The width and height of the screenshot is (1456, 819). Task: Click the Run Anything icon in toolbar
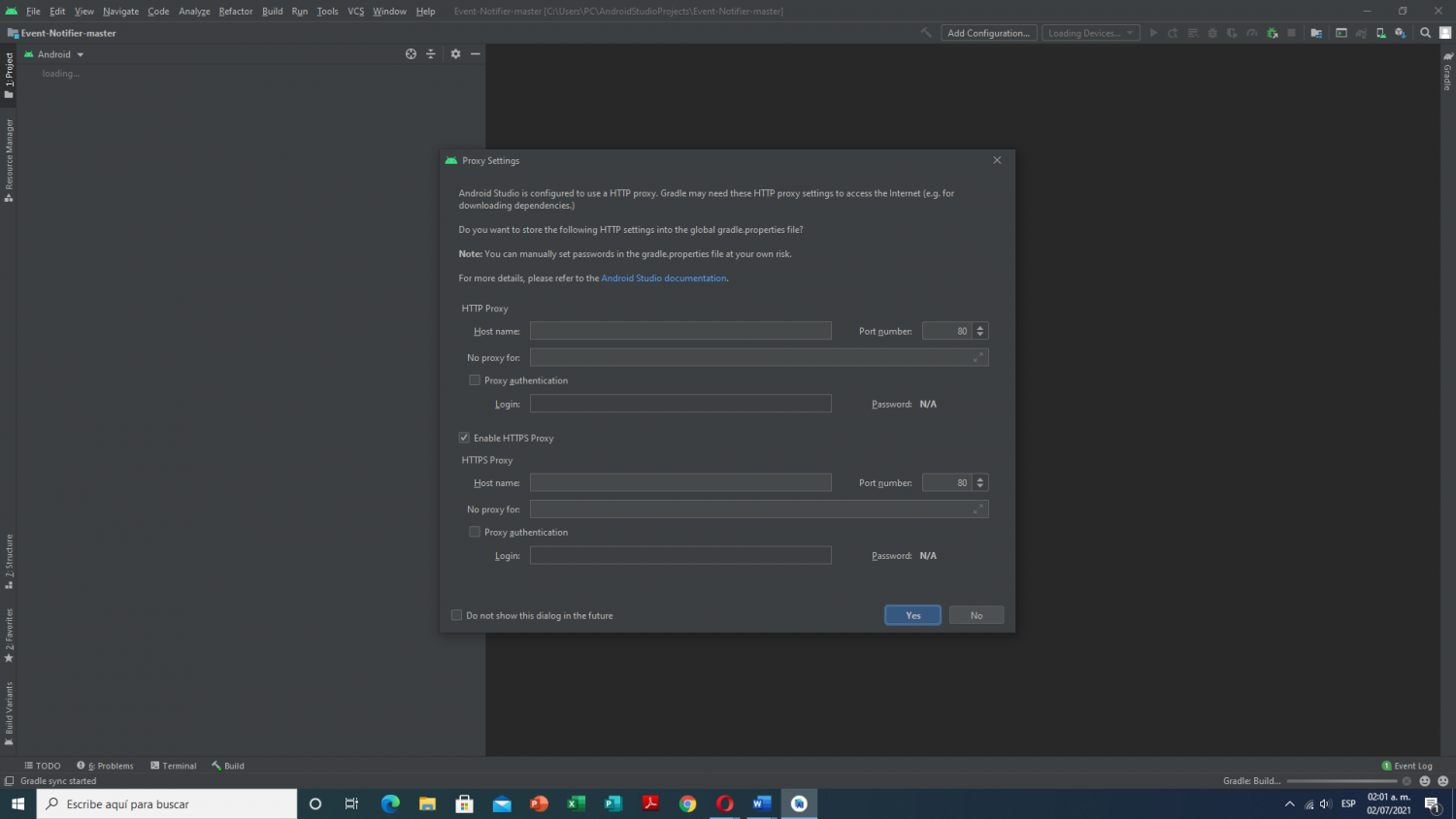pos(1341,33)
